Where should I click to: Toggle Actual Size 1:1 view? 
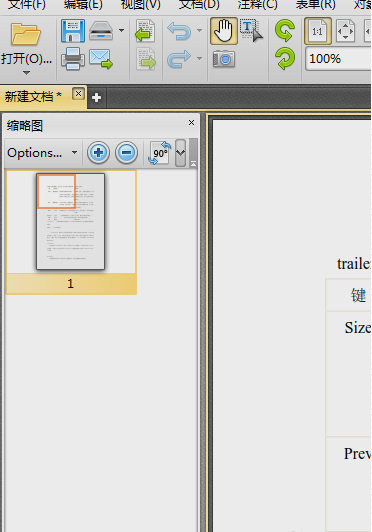point(318,31)
